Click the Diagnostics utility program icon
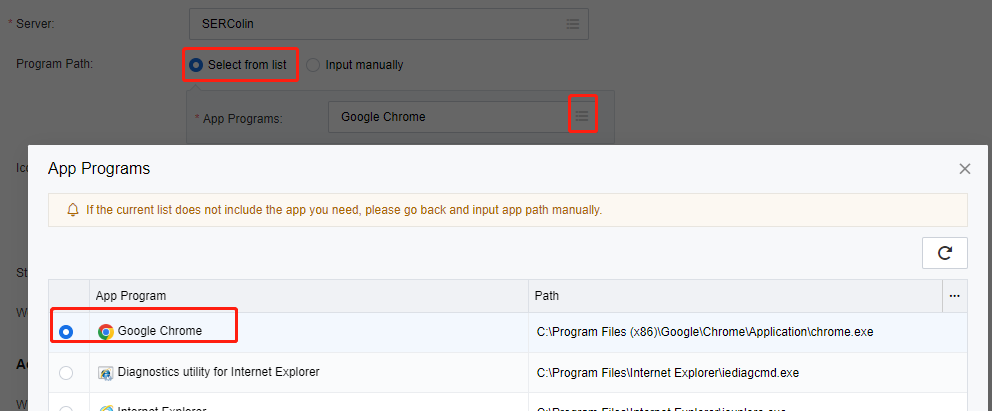992x411 pixels. [x=106, y=373]
